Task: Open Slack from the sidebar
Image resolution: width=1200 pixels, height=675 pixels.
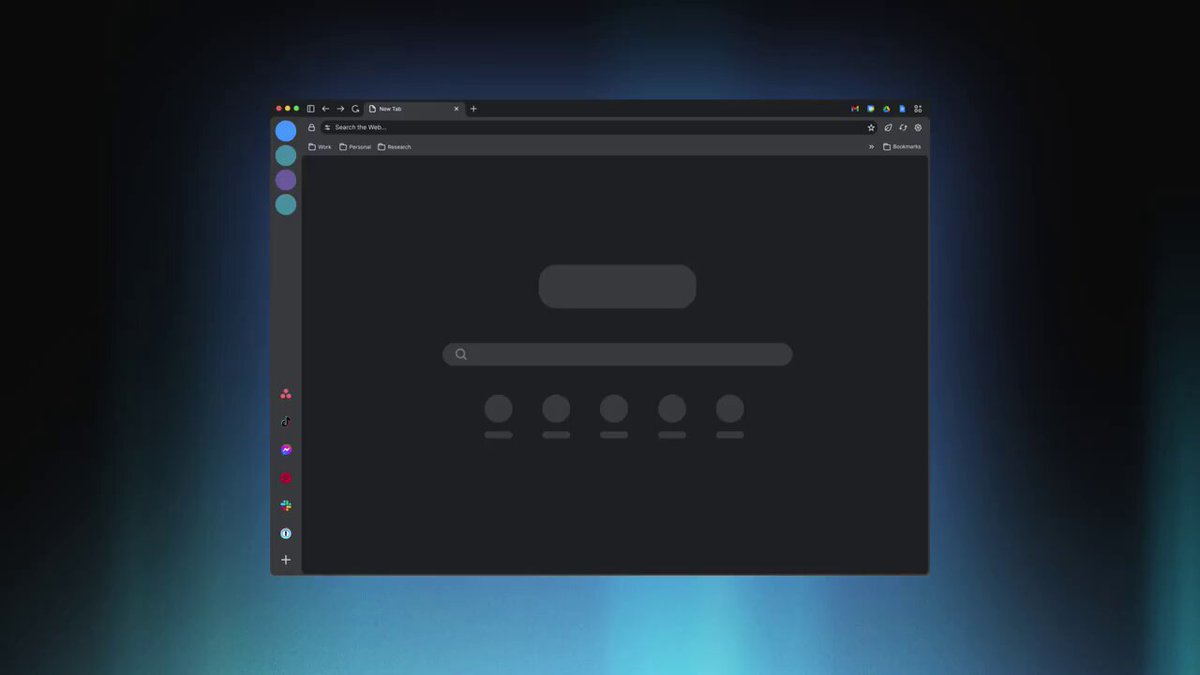Action: click(x=286, y=506)
